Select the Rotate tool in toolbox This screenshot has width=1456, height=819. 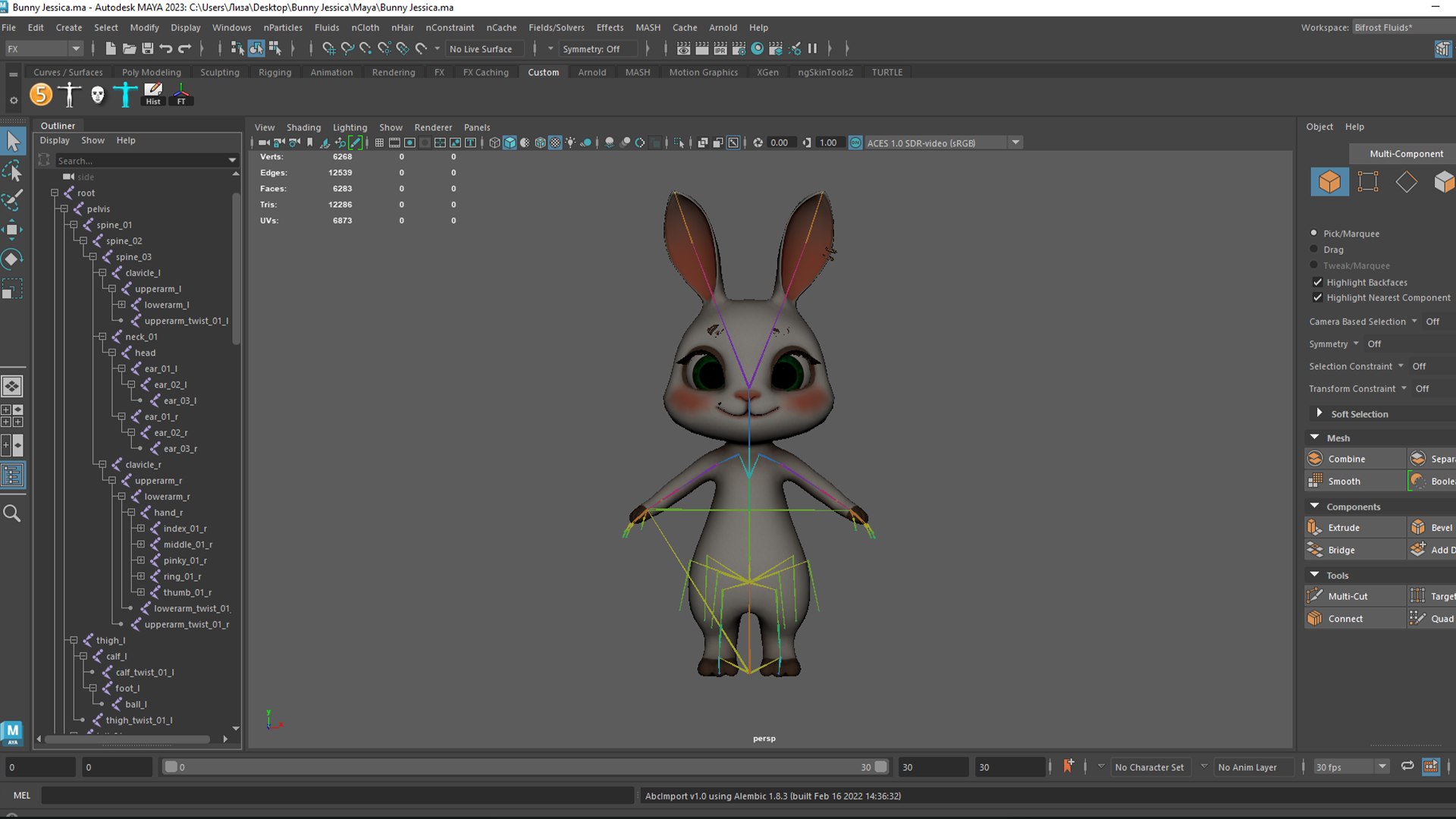pyautogui.click(x=13, y=259)
